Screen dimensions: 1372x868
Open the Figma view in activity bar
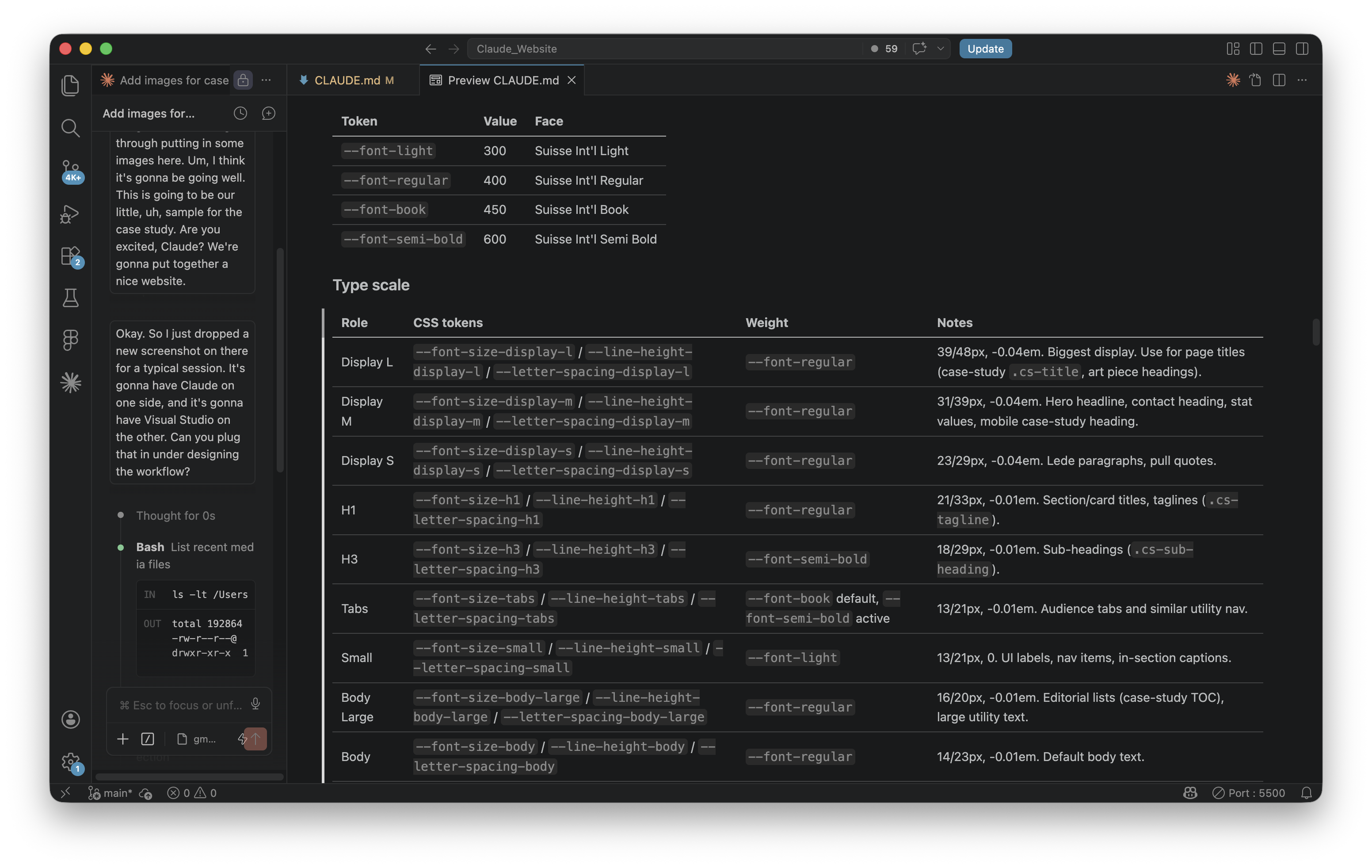pos(70,340)
